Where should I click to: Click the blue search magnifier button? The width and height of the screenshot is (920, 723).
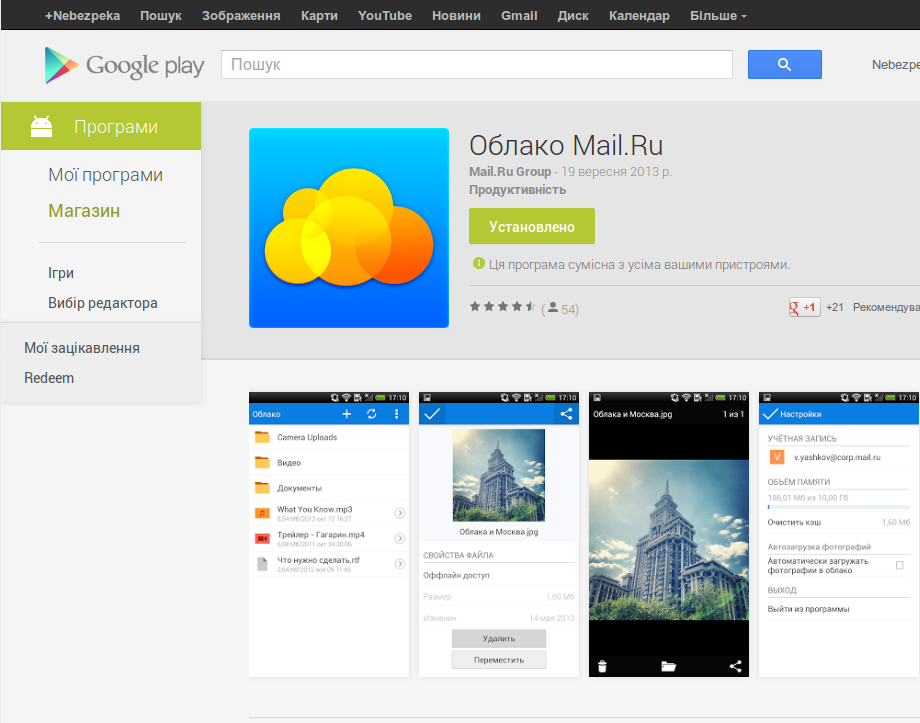click(x=784, y=65)
